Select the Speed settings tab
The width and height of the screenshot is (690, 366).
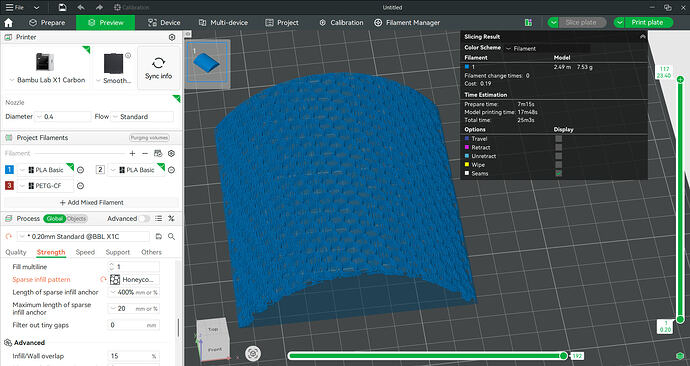85,252
